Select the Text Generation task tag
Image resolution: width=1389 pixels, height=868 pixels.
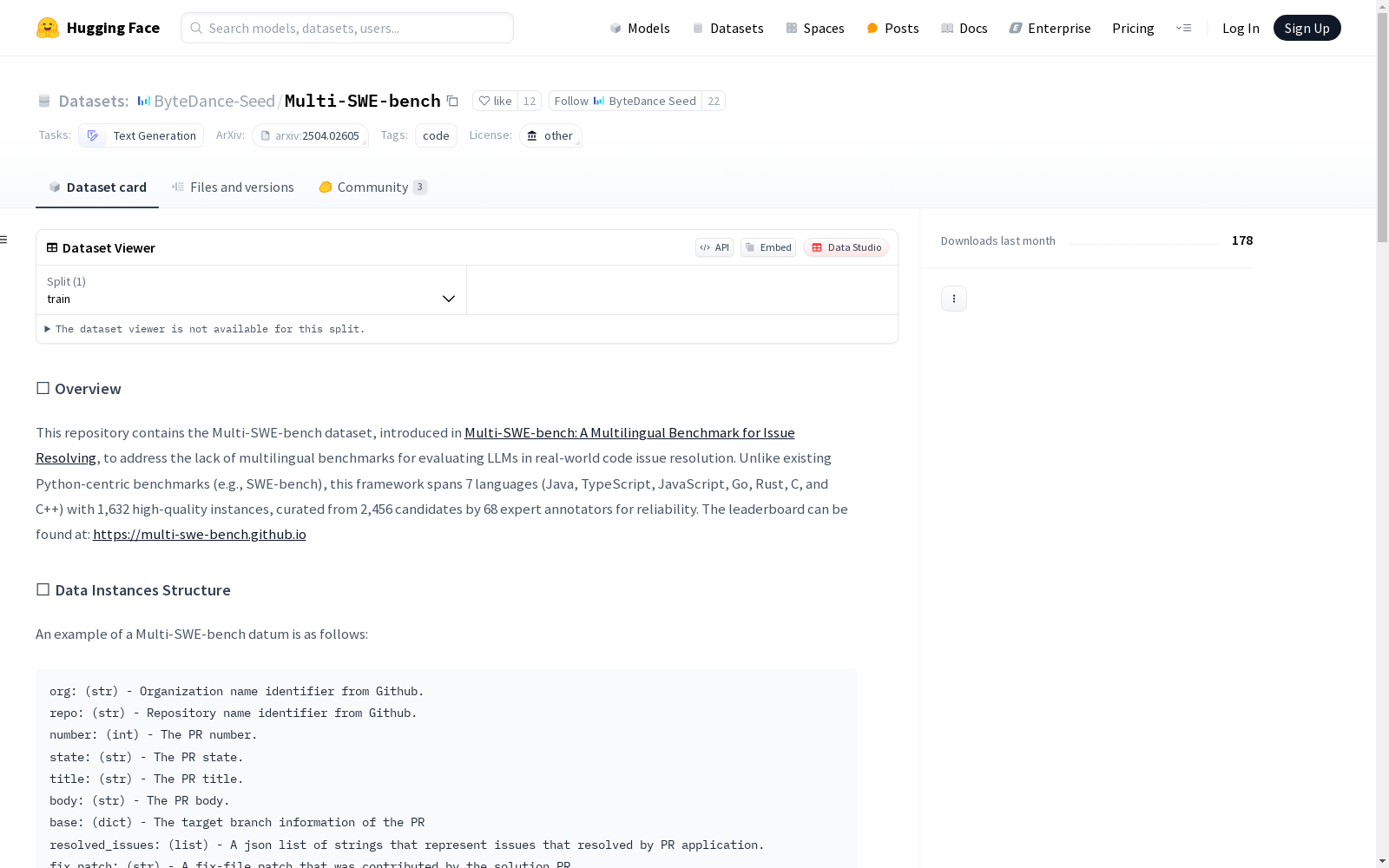(x=142, y=135)
